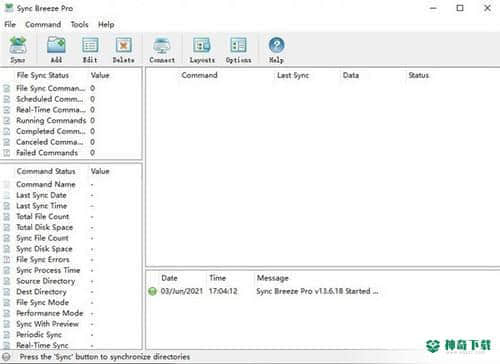Image resolution: width=500 pixels, height=364 pixels.
Task: Click the Last Sync column header
Action: [293, 75]
